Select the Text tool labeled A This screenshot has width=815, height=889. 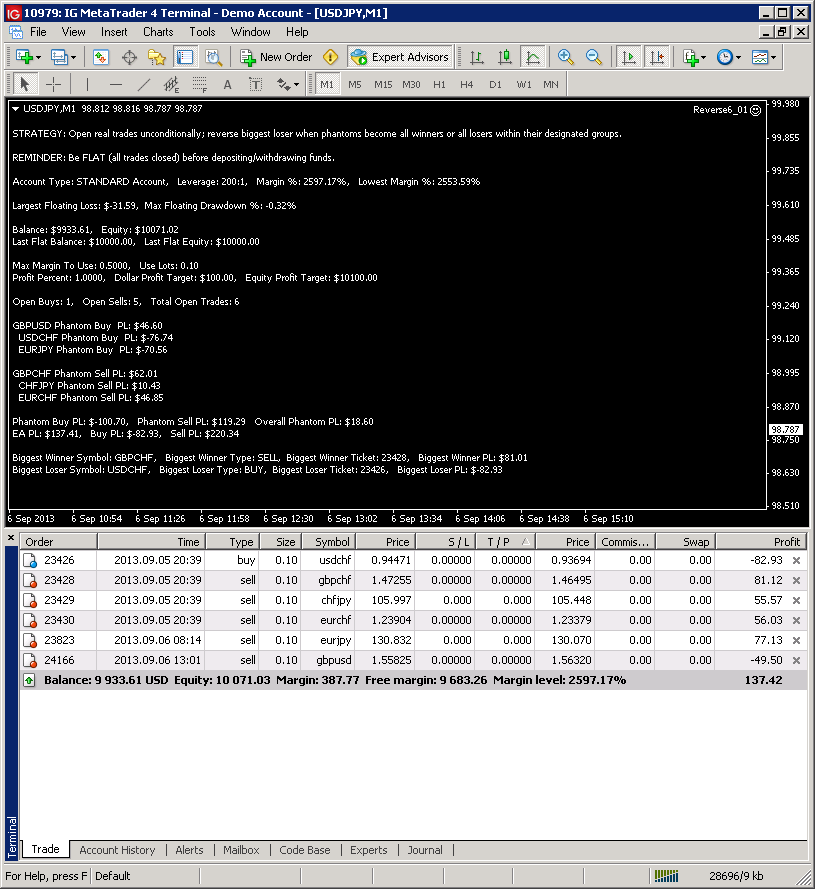click(227, 84)
